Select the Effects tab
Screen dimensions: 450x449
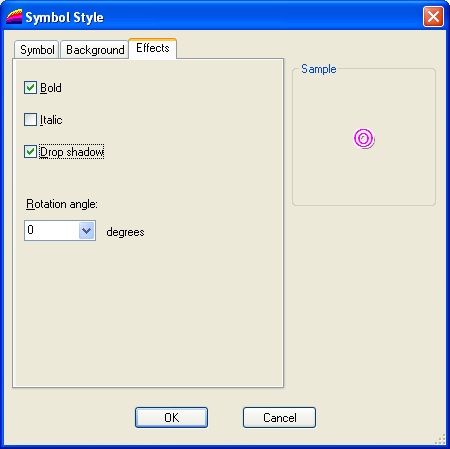[x=153, y=48]
